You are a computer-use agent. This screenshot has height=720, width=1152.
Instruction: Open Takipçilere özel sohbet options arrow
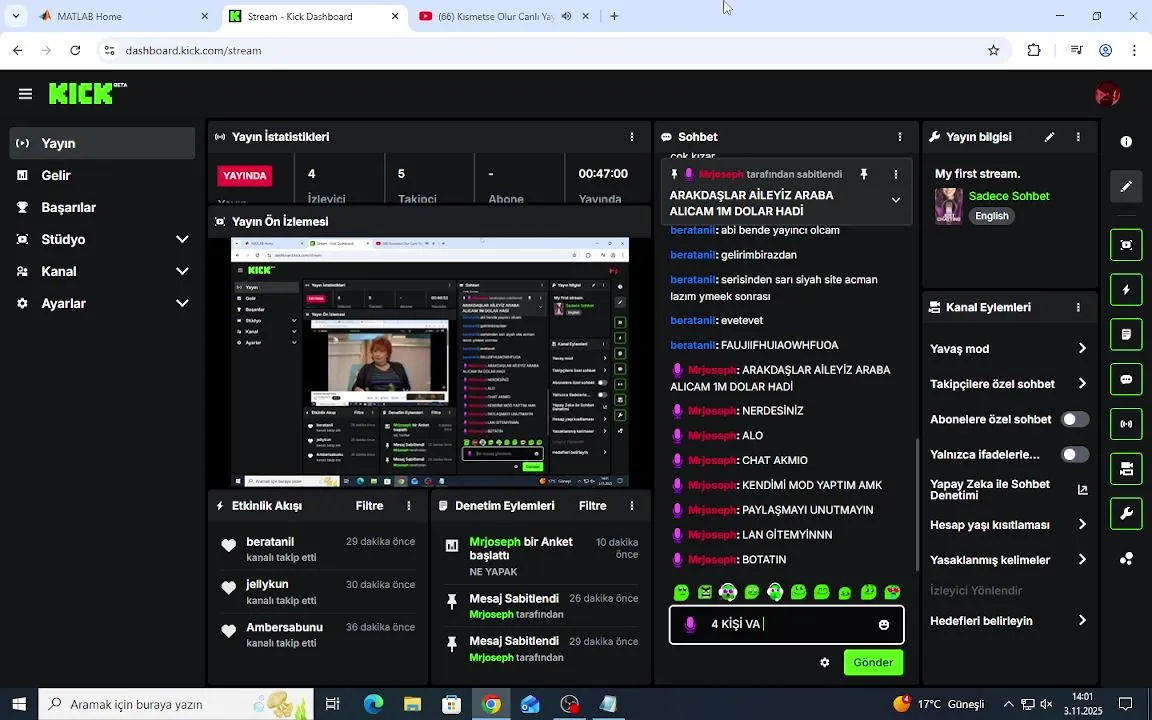(x=1082, y=384)
